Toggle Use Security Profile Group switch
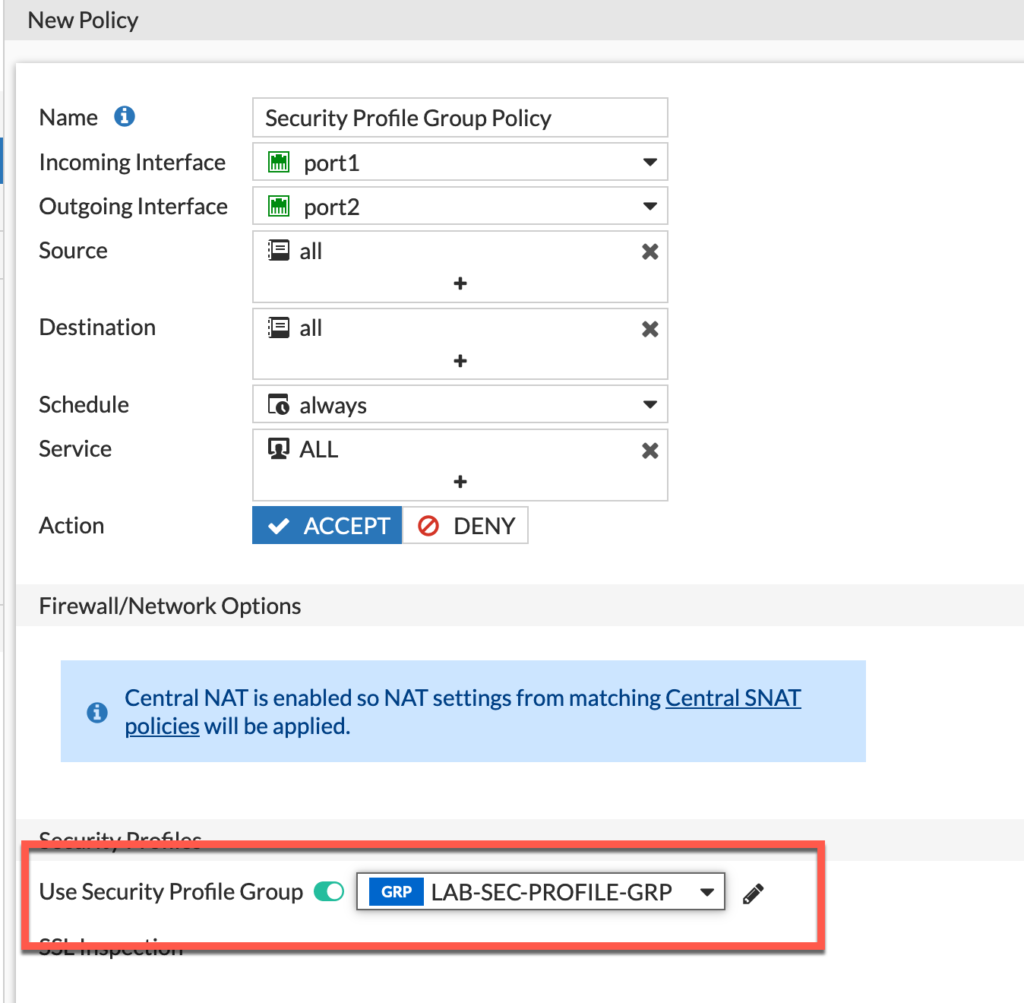 [328, 891]
